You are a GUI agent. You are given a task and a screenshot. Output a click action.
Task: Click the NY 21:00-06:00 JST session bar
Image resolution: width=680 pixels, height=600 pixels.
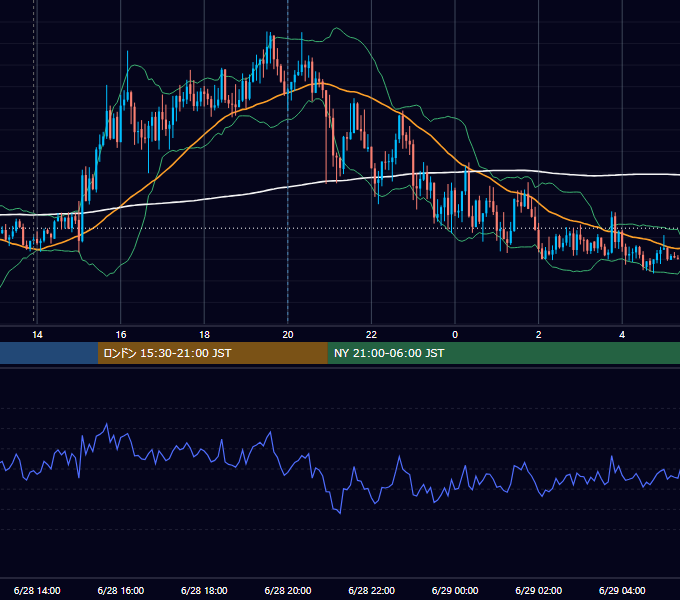pyautogui.click(x=503, y=353)
